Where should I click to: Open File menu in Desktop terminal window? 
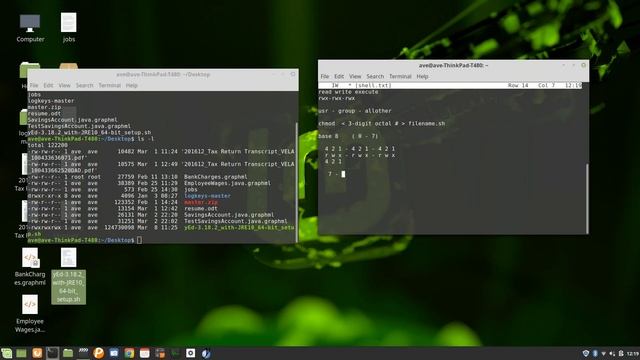coord(34,86)
